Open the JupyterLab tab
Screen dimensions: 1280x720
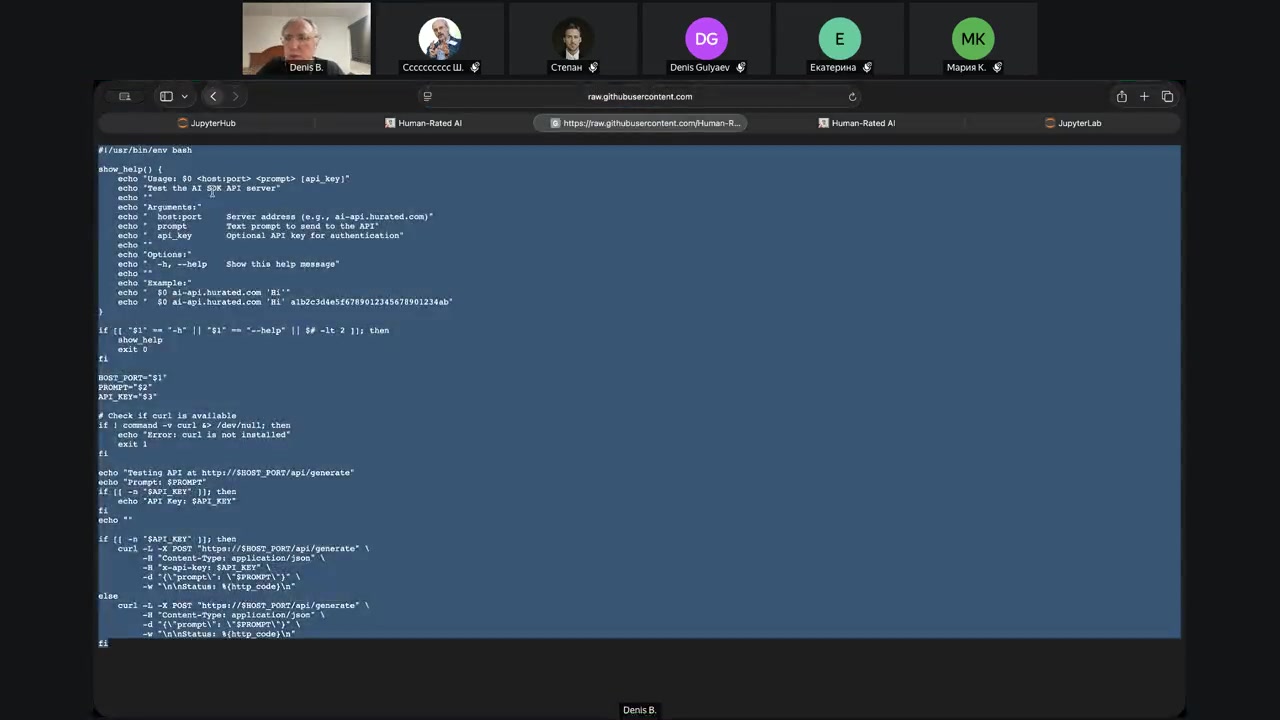click(1073, 123)
